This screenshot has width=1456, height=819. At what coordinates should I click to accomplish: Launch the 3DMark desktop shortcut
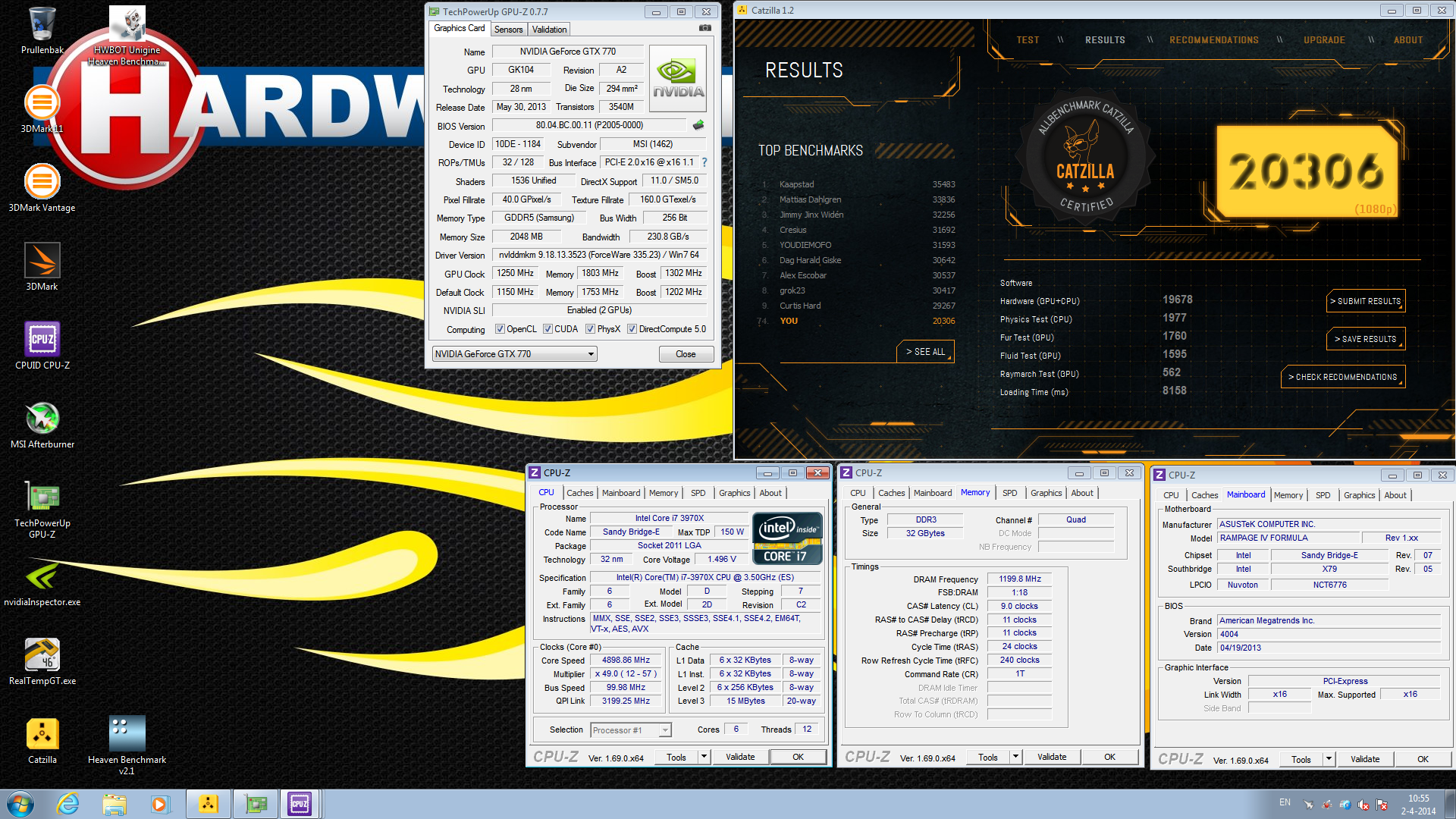[42, 267]
